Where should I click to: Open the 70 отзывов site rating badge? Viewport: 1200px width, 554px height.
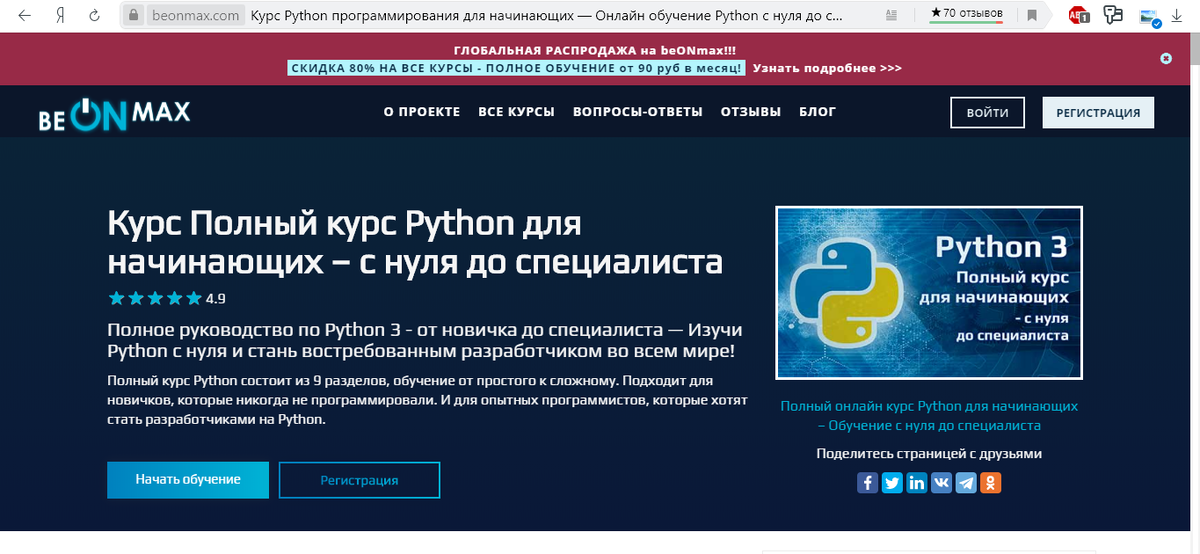(x=966, y=14)
